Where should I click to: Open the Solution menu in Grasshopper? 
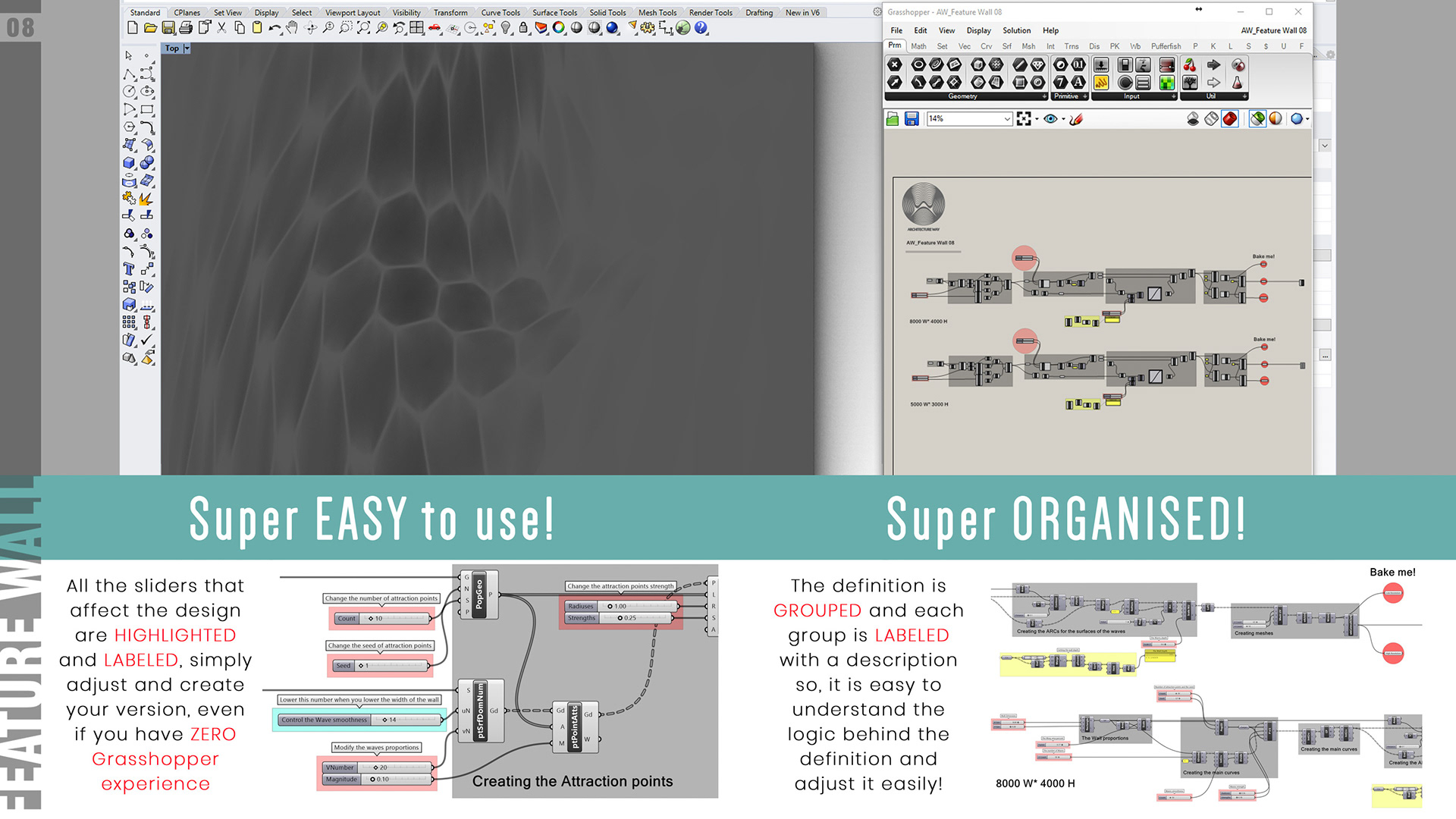(1016, 30)
